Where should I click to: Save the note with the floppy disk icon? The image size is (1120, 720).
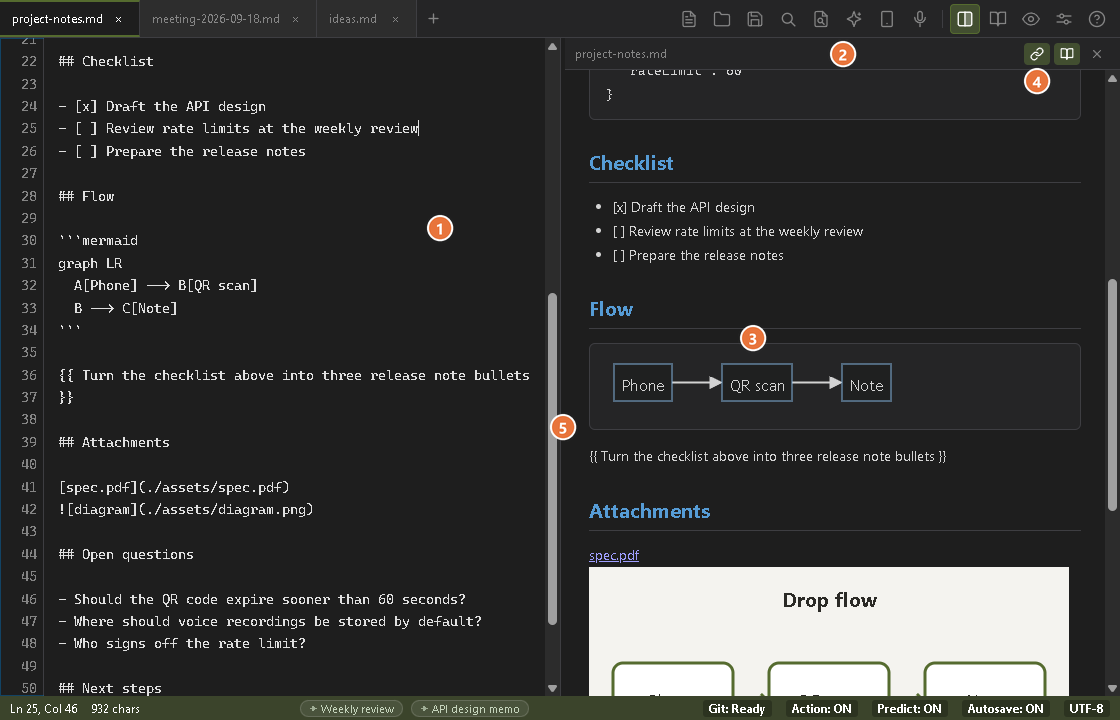(x=755, y=19)
